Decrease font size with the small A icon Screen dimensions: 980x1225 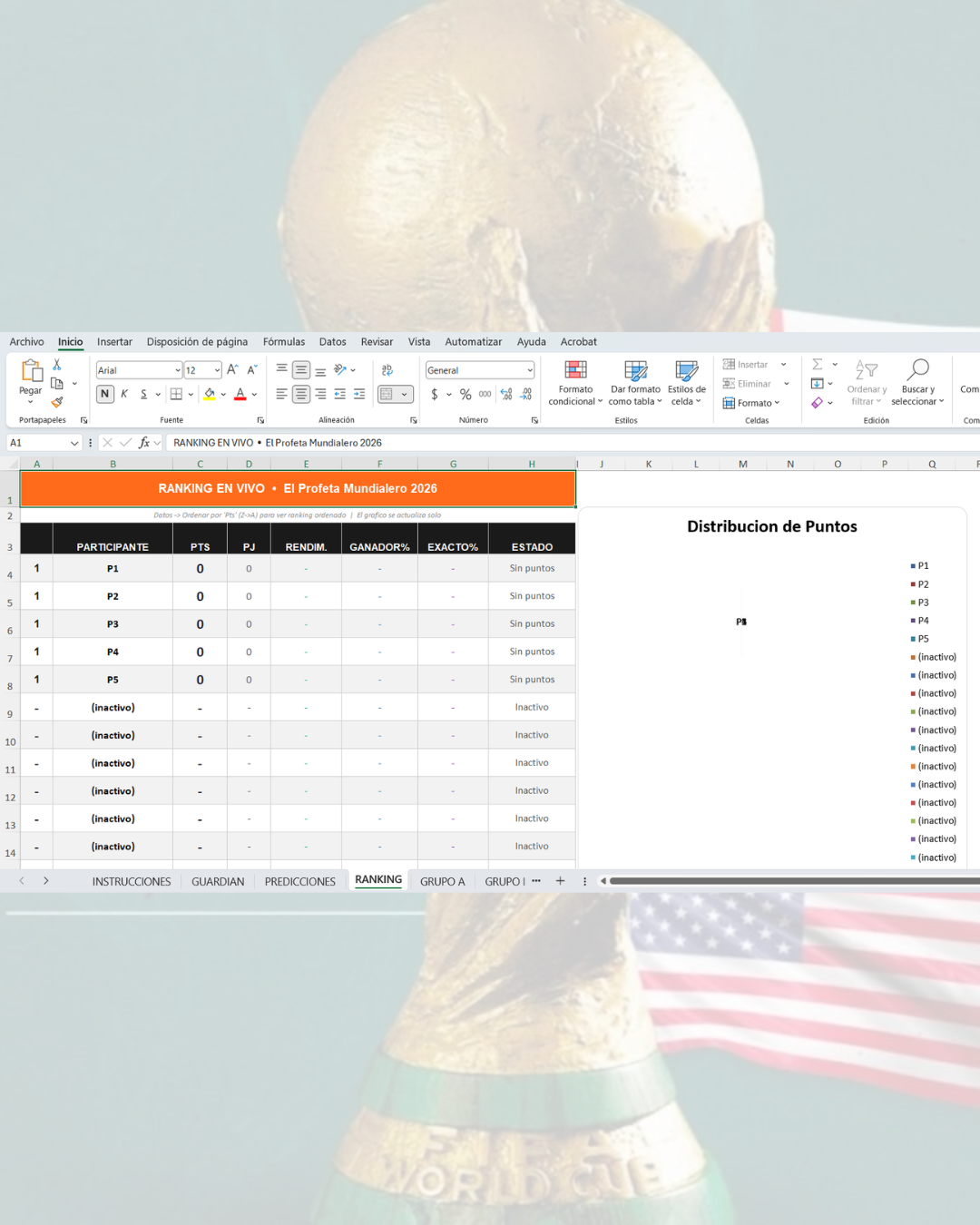[252, 370]
